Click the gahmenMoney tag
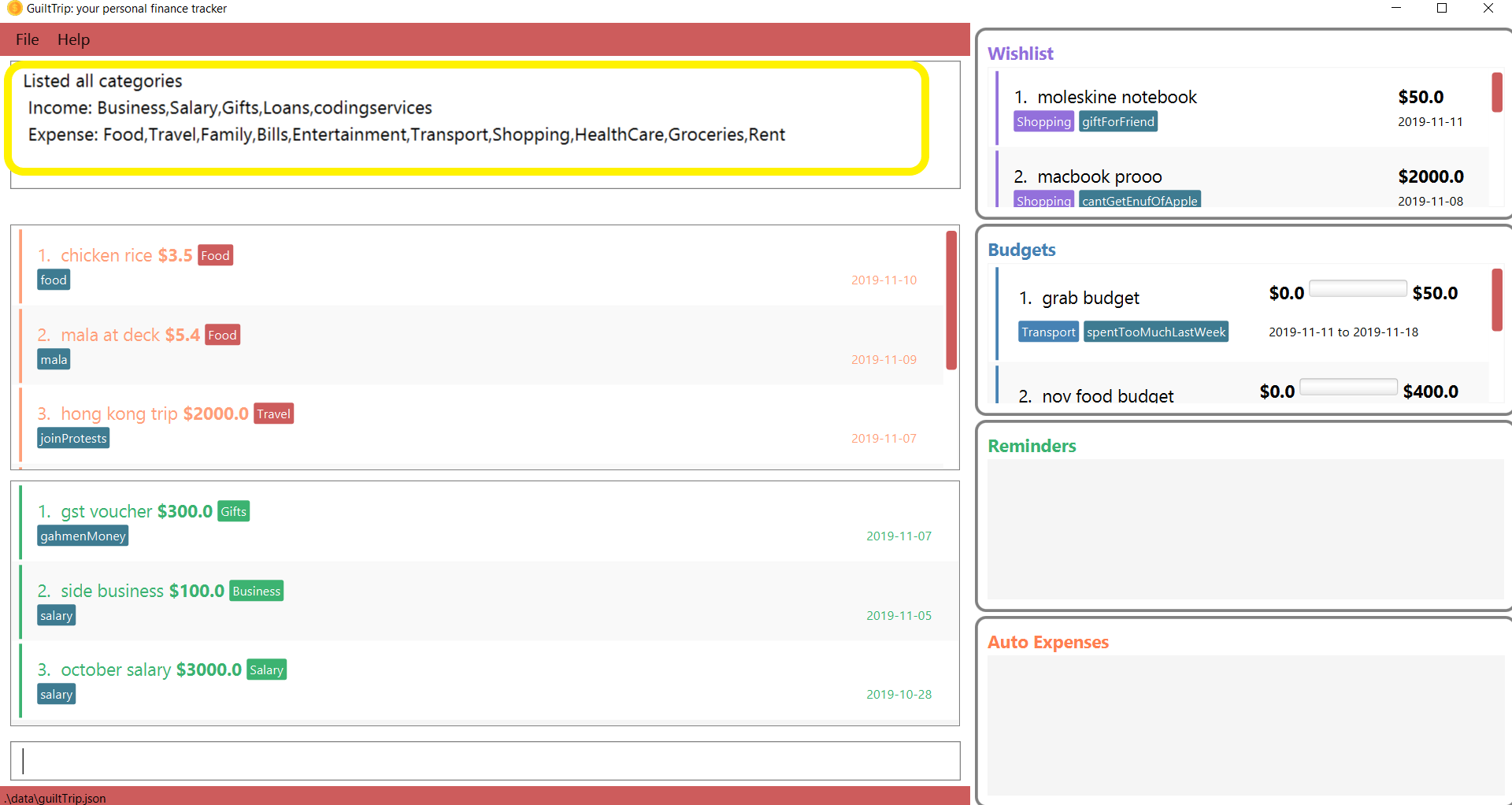 click(x=83, y=536)
